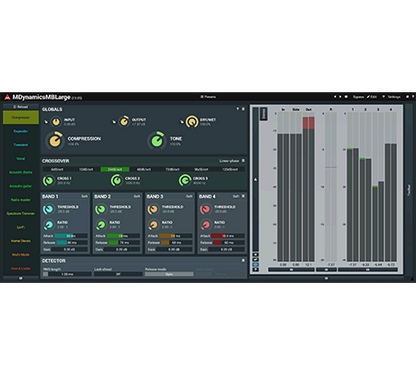Click the previous preset arrow in the title bar

click(x=335, y=97)
